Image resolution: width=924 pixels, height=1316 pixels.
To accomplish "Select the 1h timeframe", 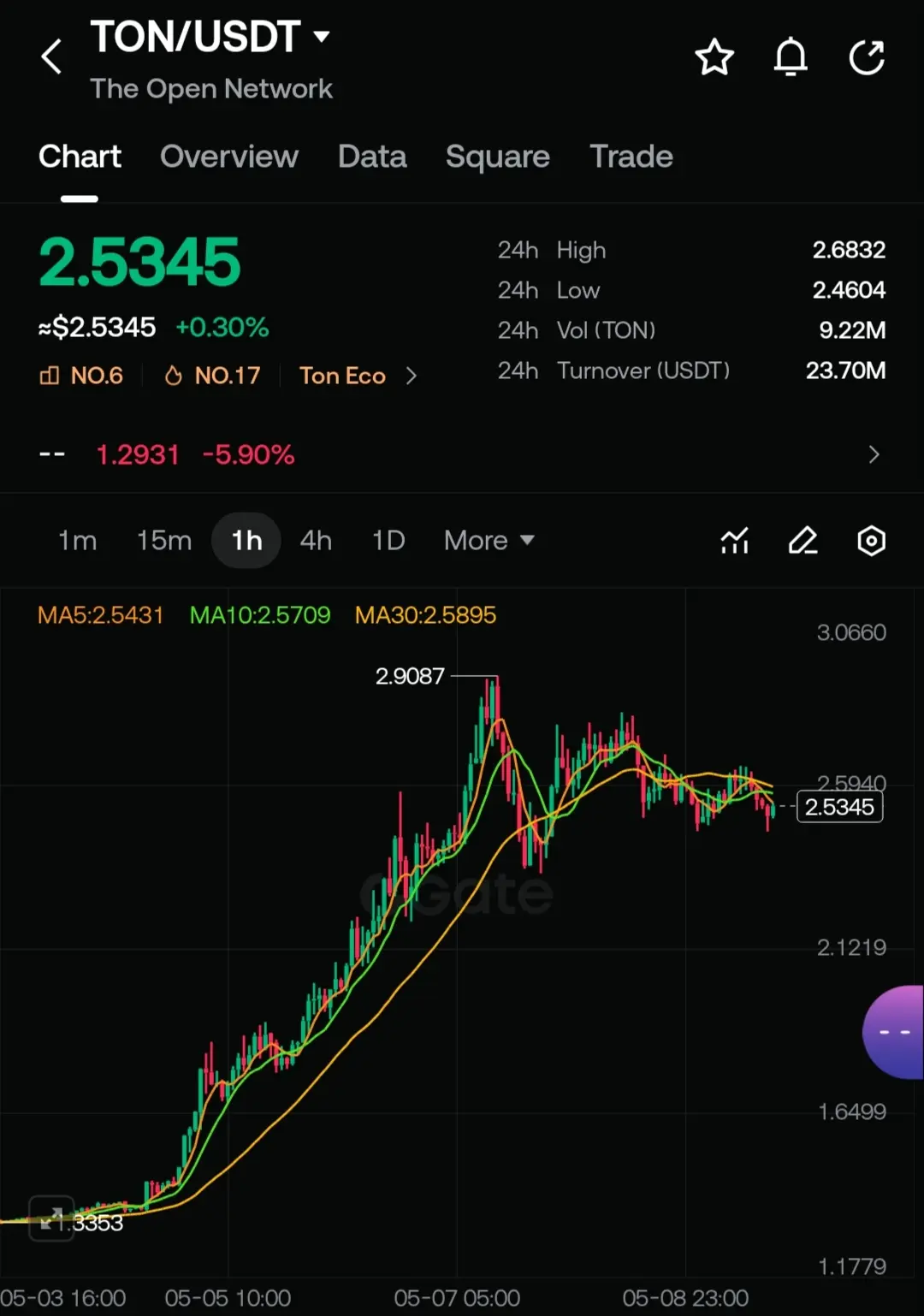I will (246, 541).
